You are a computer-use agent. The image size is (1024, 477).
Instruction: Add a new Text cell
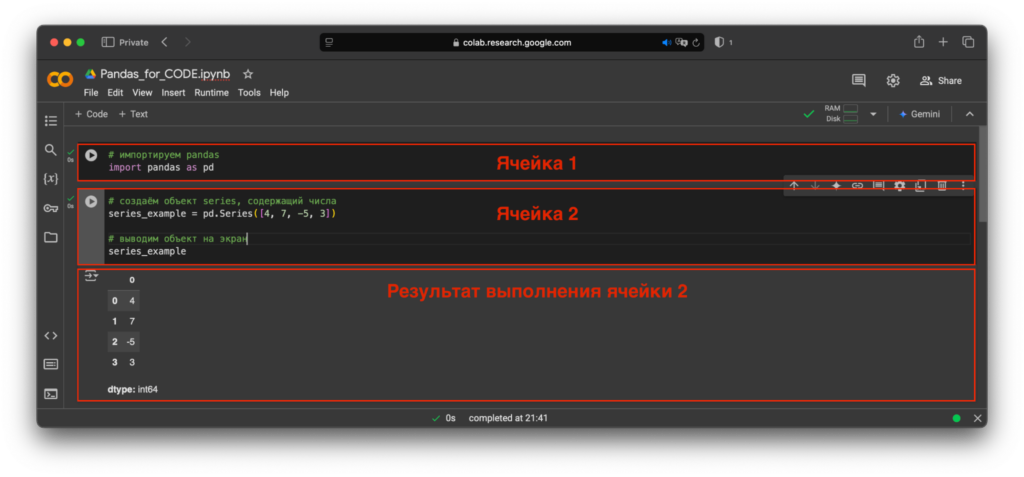point(133,114)
